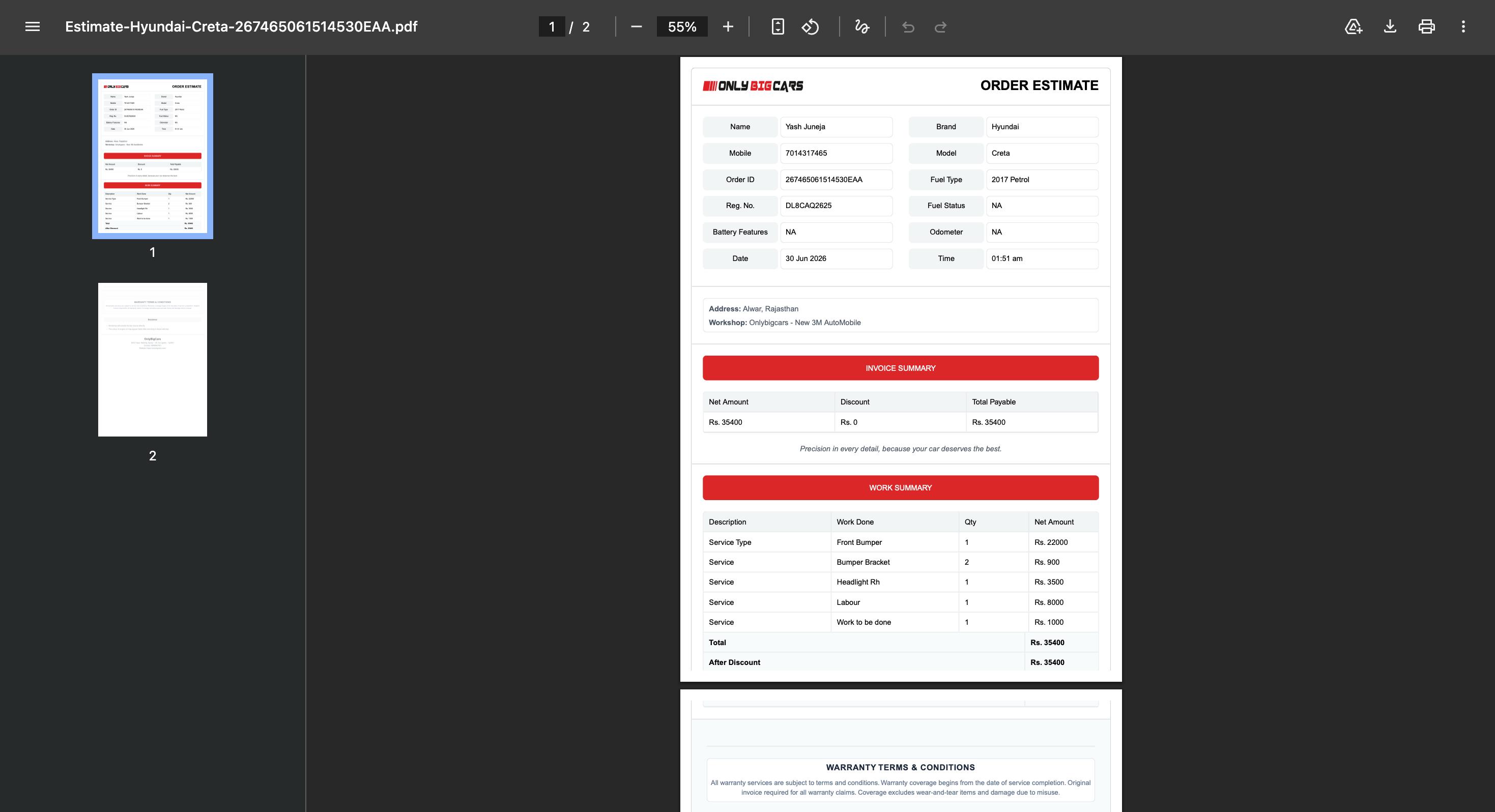This screenshot has height=812, width=1495.
Task: Select the page 2 thumbnail
Action: [153, 359]
